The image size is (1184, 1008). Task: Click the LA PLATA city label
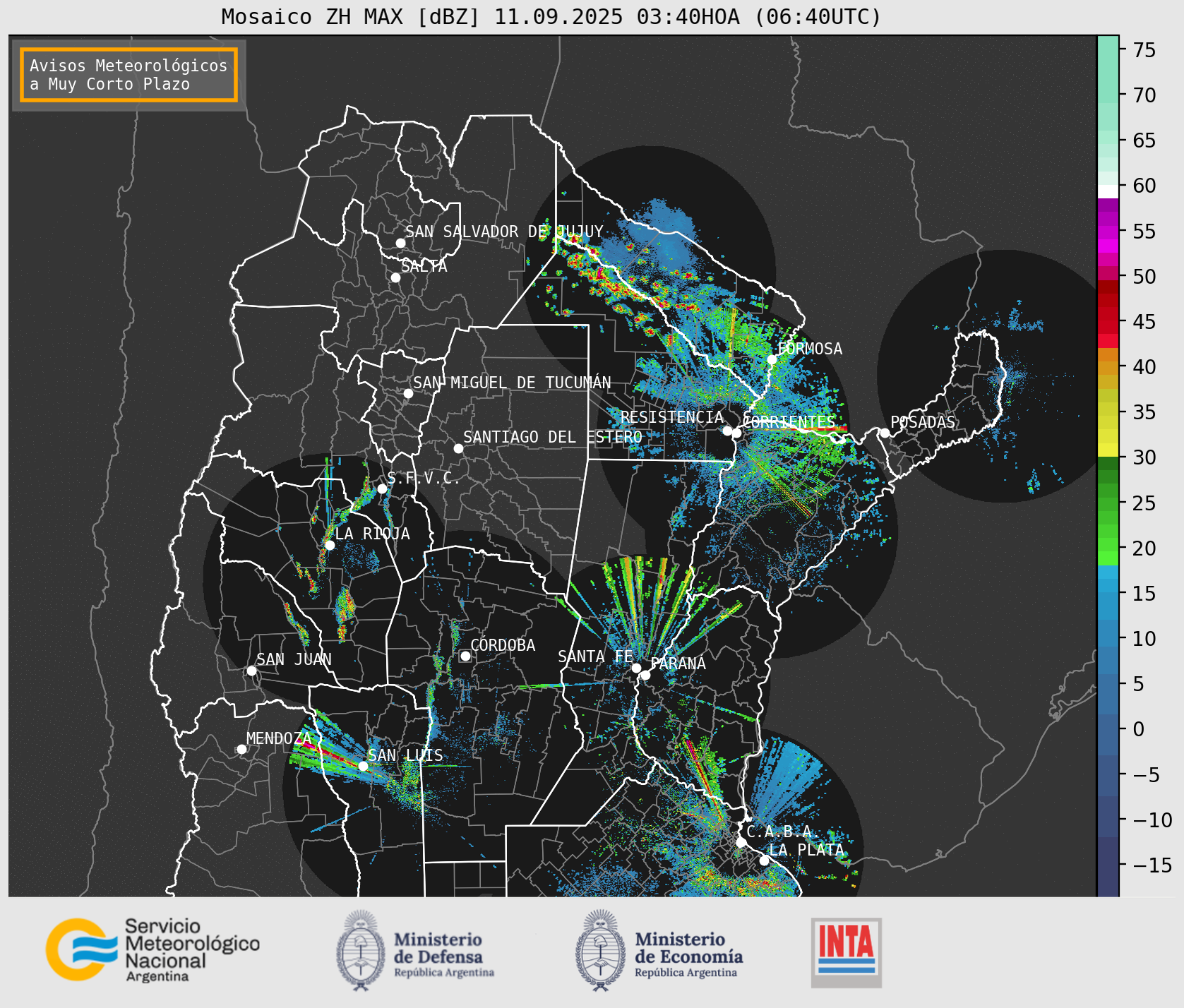pyautogui.click(x=806, y=850)
